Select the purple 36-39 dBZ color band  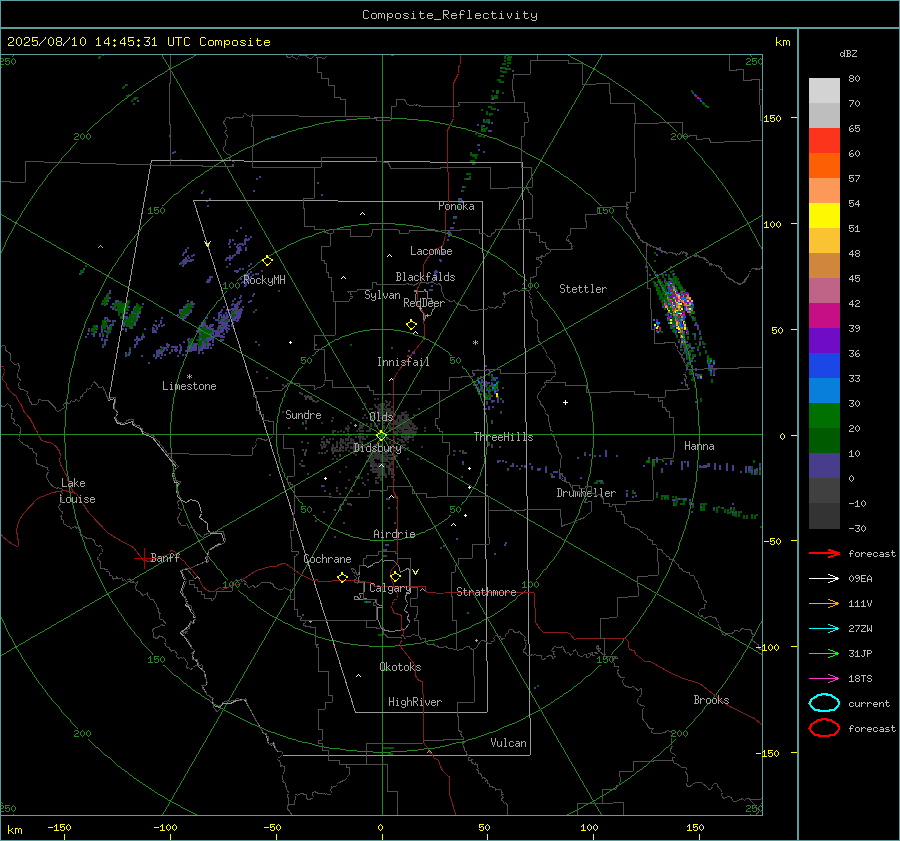[x=824, y=340]
